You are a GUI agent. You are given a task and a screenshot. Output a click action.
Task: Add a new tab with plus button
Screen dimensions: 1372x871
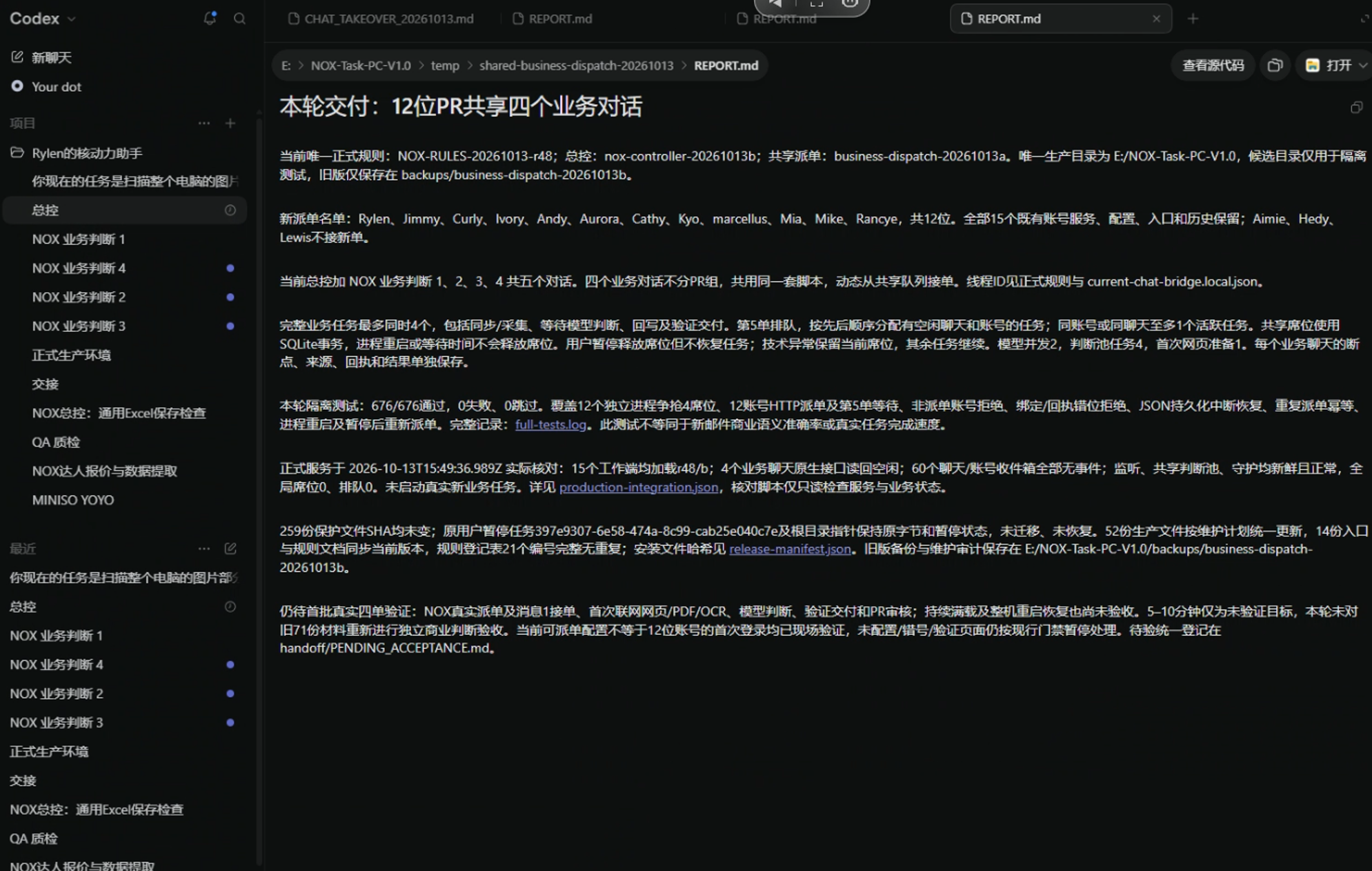tap(1193, 19)
